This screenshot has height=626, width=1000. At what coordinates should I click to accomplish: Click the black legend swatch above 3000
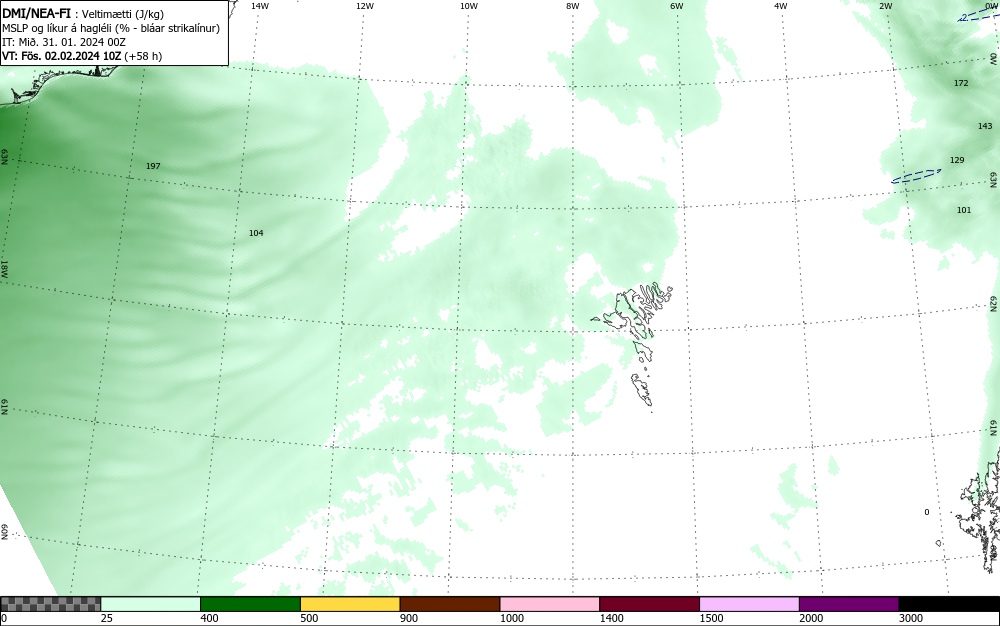949,604
